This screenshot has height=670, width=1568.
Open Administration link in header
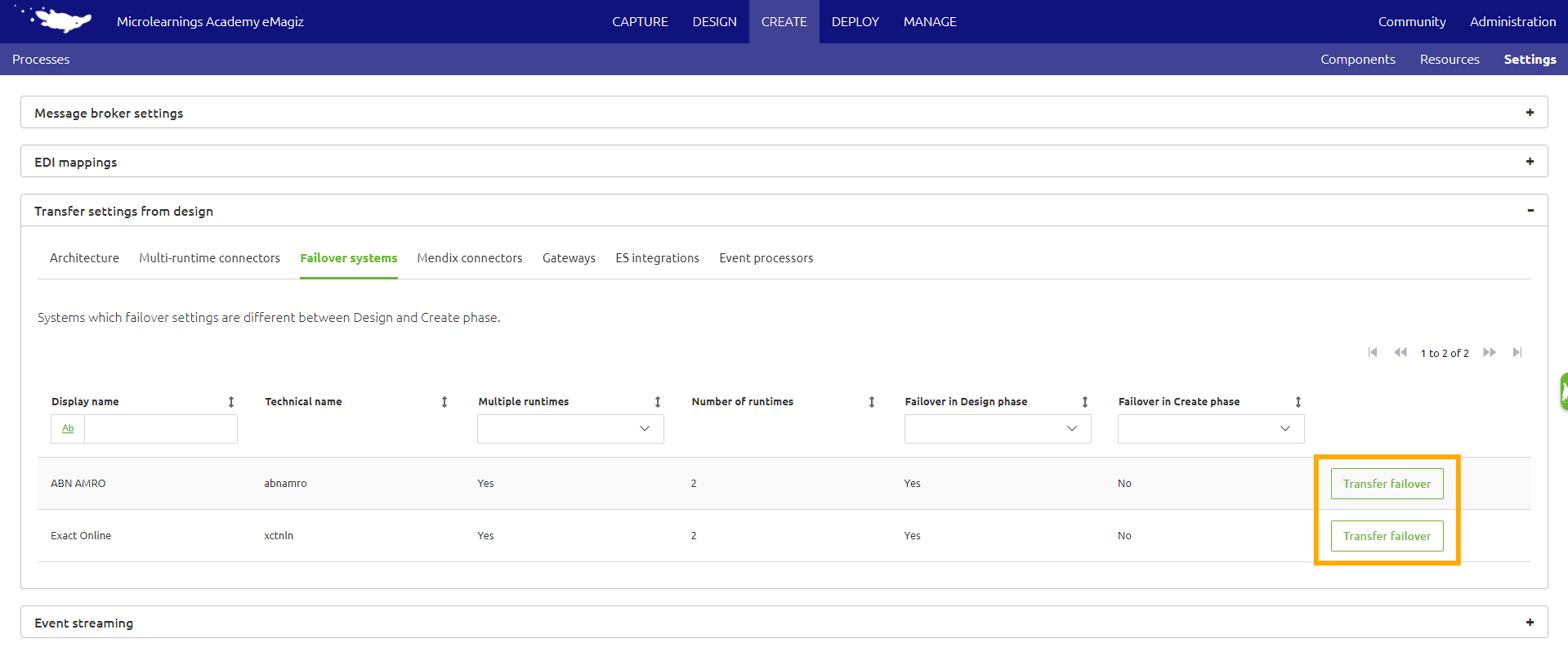(x=1512, y=22)
